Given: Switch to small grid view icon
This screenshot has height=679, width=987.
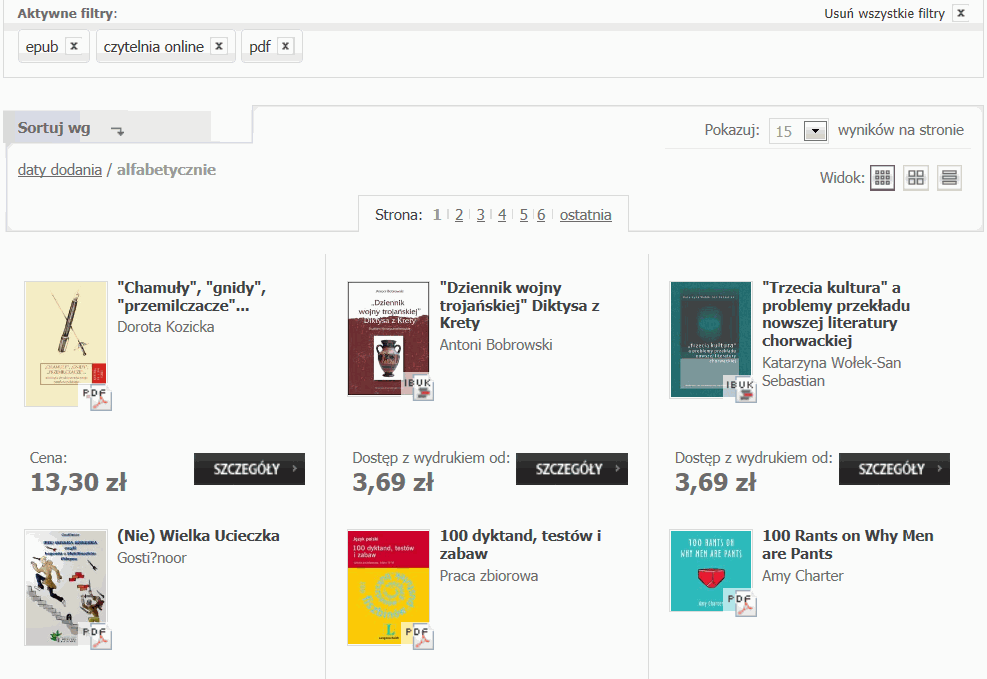Looking at the screenshot, I should (882, 178).
